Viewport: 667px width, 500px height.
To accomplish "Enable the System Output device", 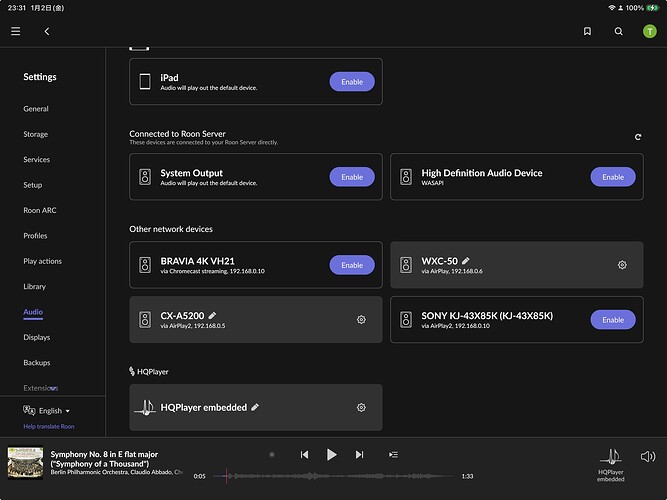I will (352, 177).
